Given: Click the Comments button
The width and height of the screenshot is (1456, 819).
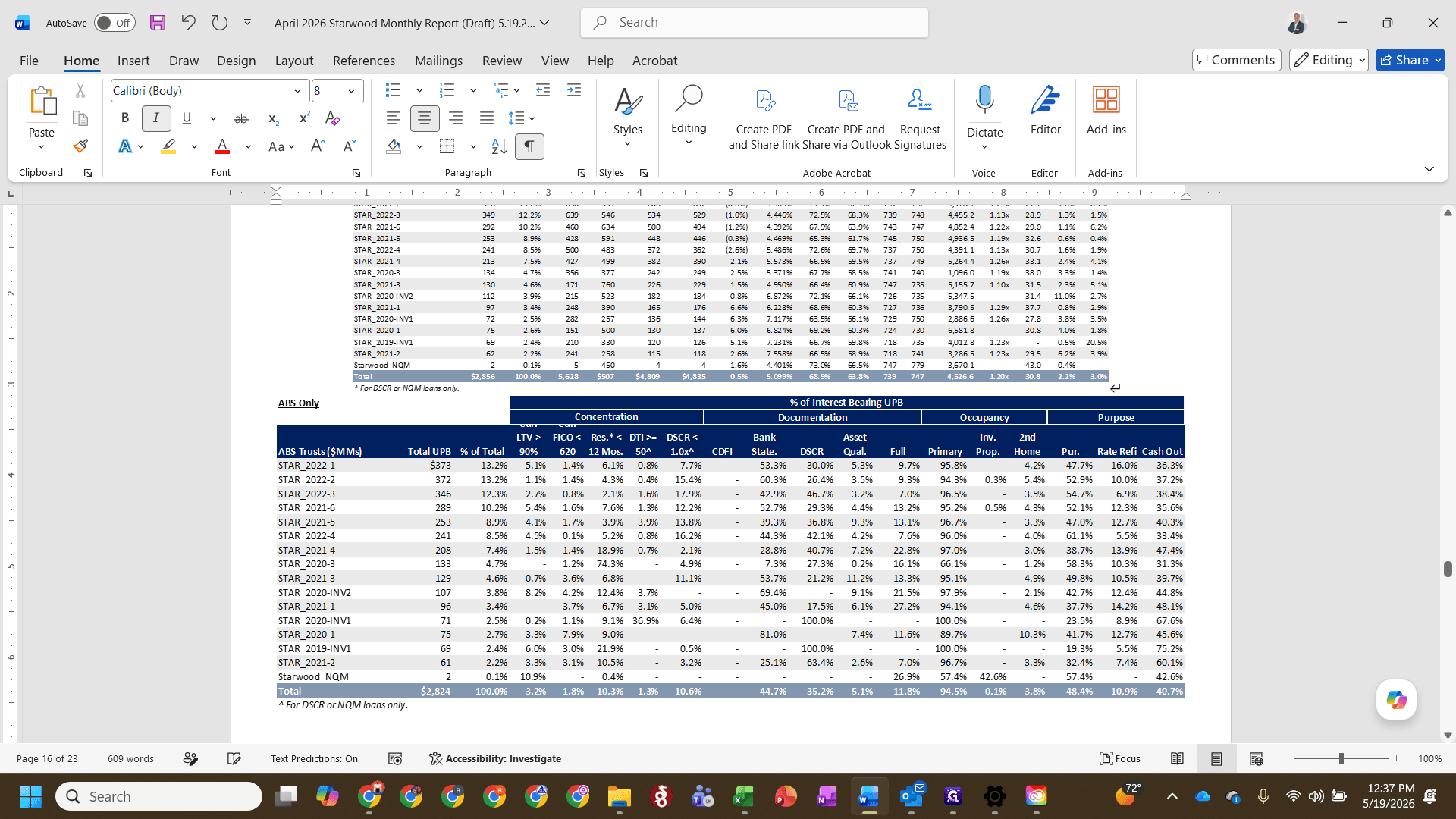Looking at the screenshot, I should click(x=1236, y=60).
